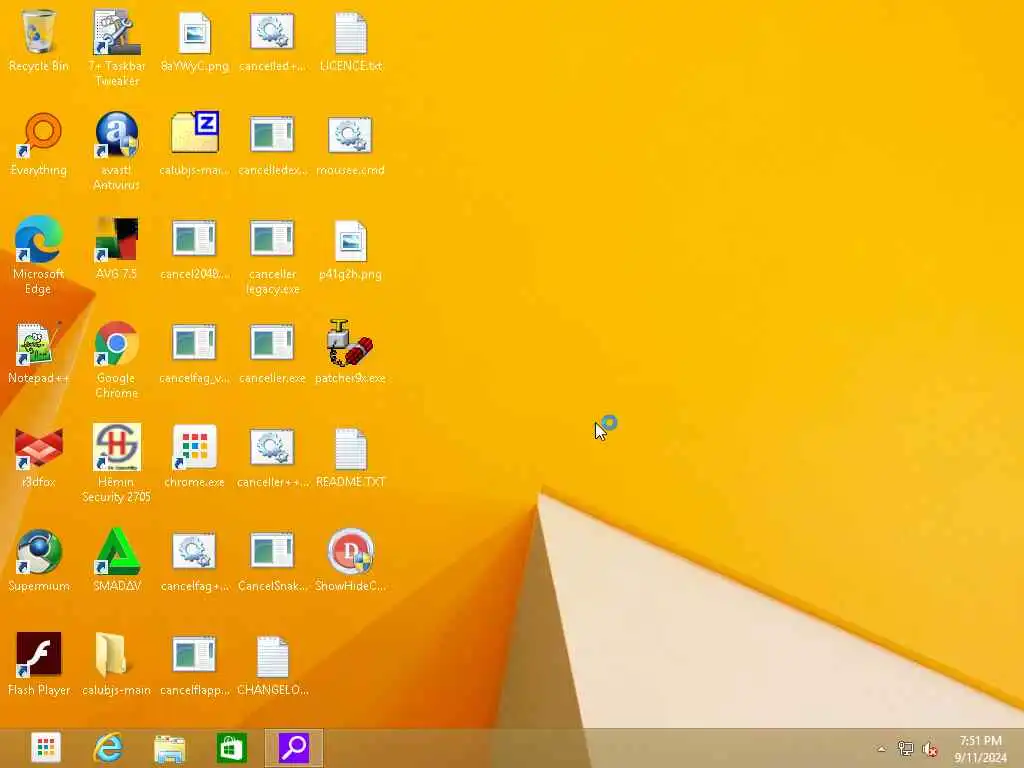The height and width of the screenshot is (768, 1024).
Task: Select the cancelflapp program icon
Action: (195, 654)
